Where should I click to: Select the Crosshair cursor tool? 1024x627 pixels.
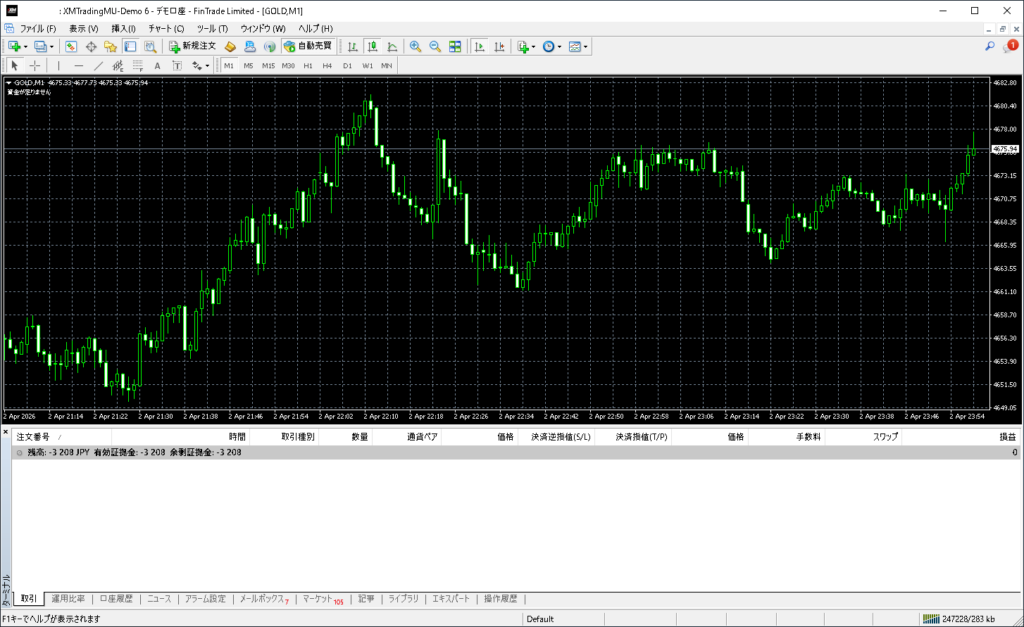[x=35, y=66]
